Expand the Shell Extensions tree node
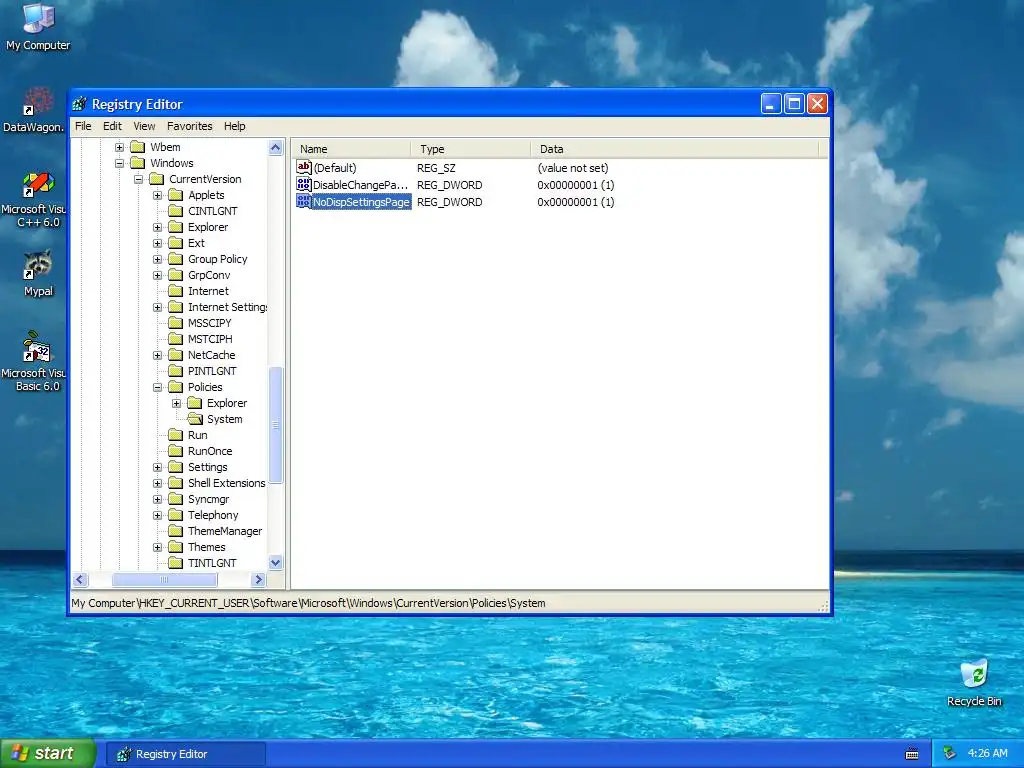1024x768 pixels. pos(157,483)
